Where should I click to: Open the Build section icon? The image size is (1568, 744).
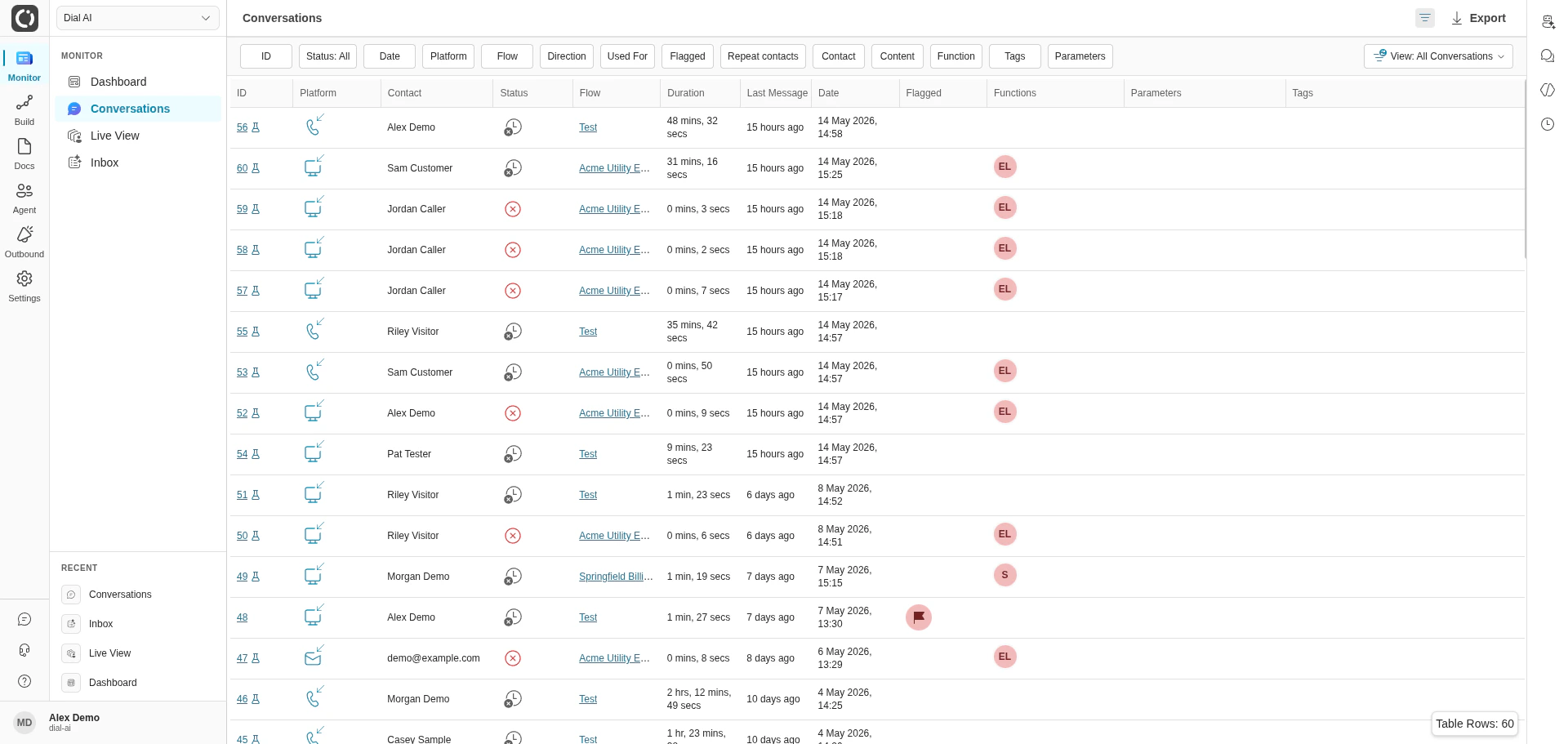pos(24,110)
